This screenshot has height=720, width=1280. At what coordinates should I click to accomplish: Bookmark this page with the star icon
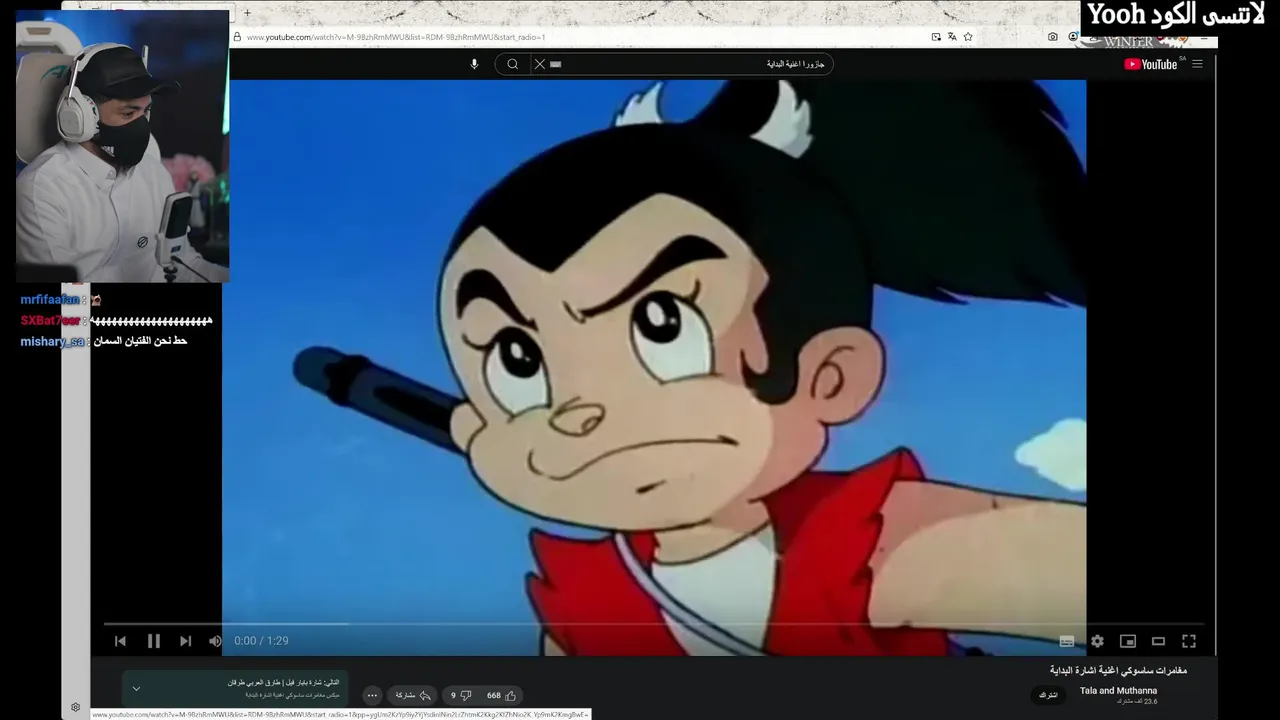coord(968,37)
